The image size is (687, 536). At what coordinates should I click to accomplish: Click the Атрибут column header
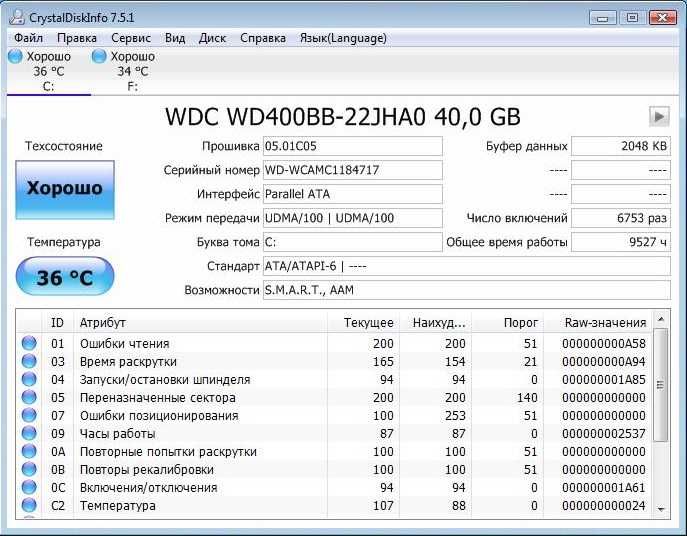(x=200, y=323)
